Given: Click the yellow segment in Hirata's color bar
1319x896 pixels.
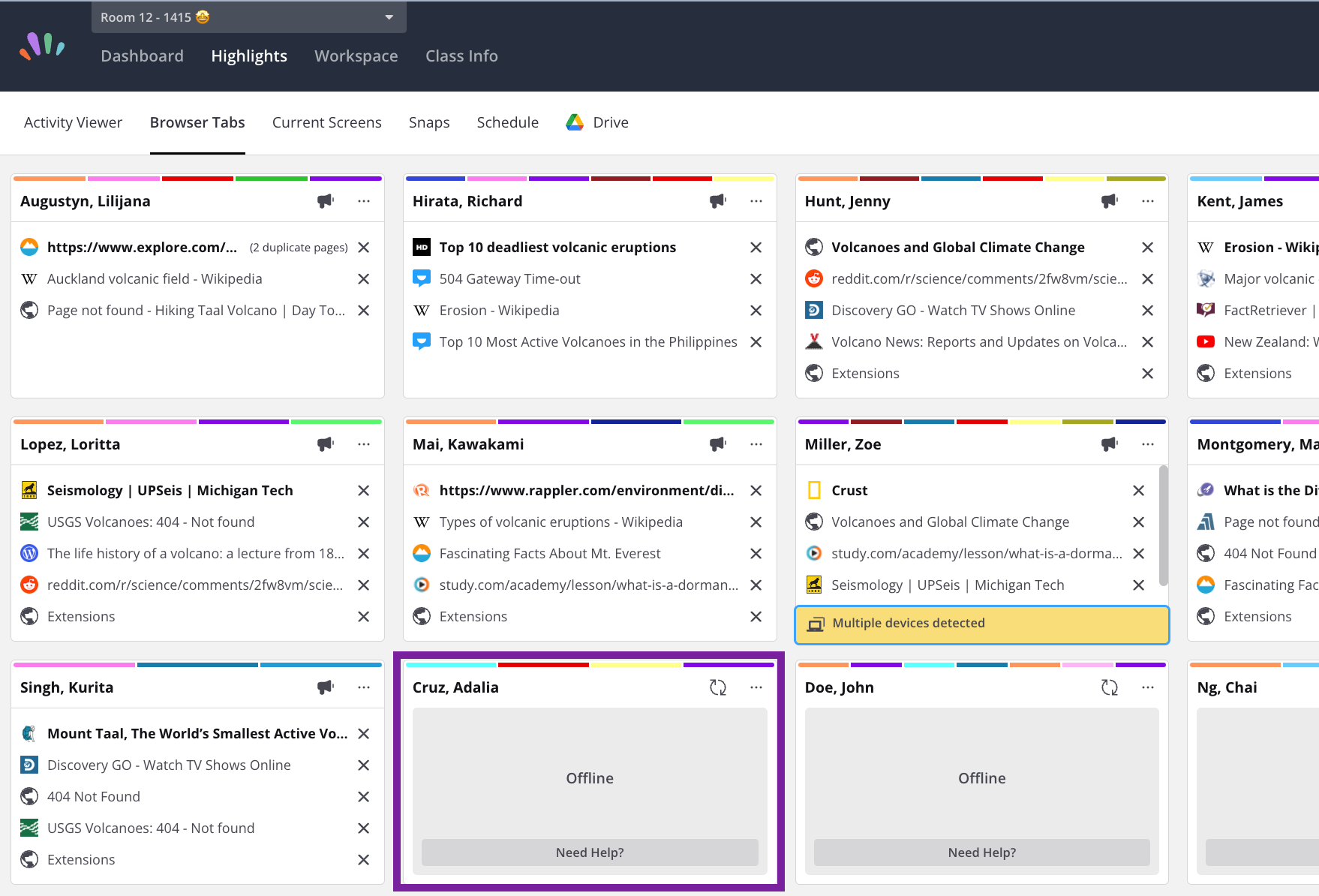Looking at the screenshot, I should point(744,179).
